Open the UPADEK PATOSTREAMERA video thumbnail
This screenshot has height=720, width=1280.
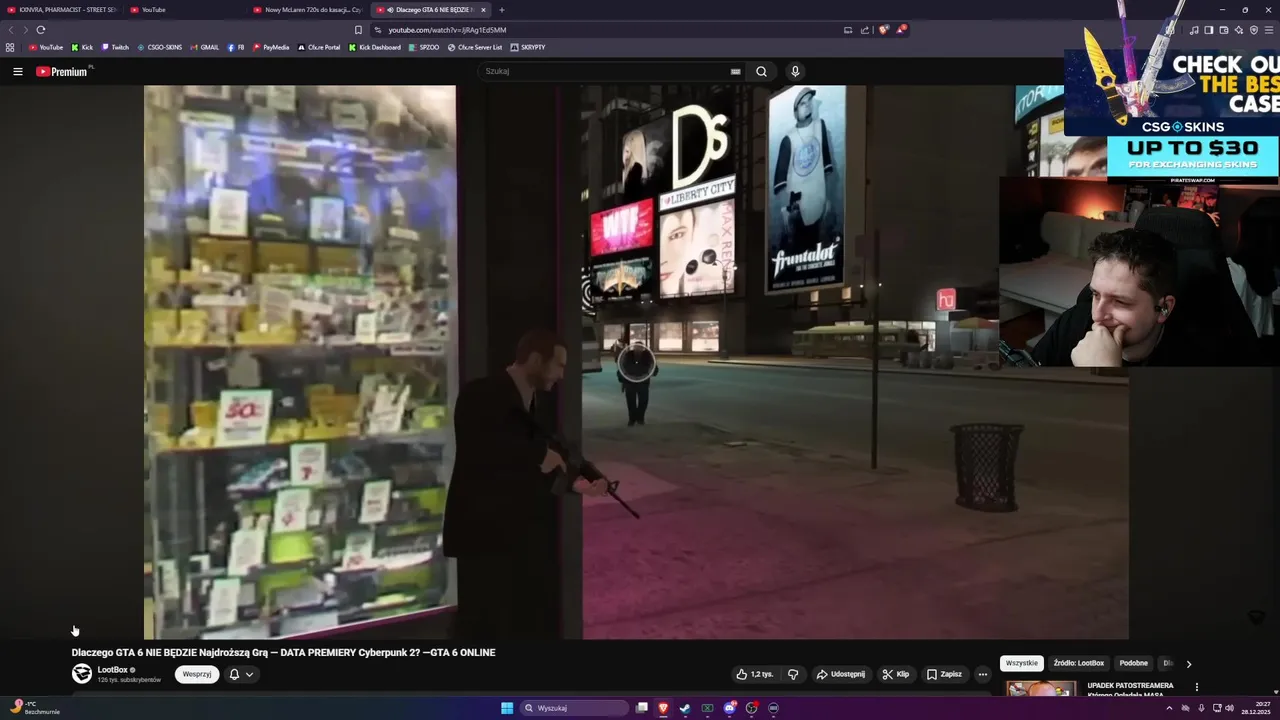[1041, 688]
